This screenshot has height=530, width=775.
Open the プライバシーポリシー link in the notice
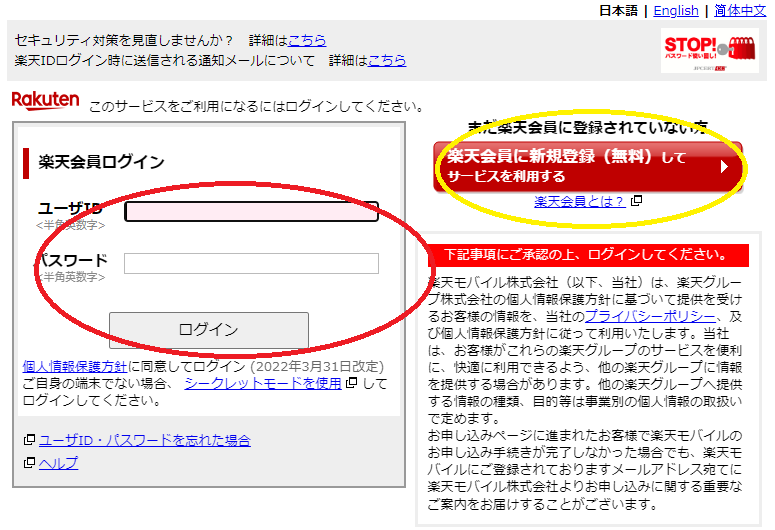[x=655, y=316]
